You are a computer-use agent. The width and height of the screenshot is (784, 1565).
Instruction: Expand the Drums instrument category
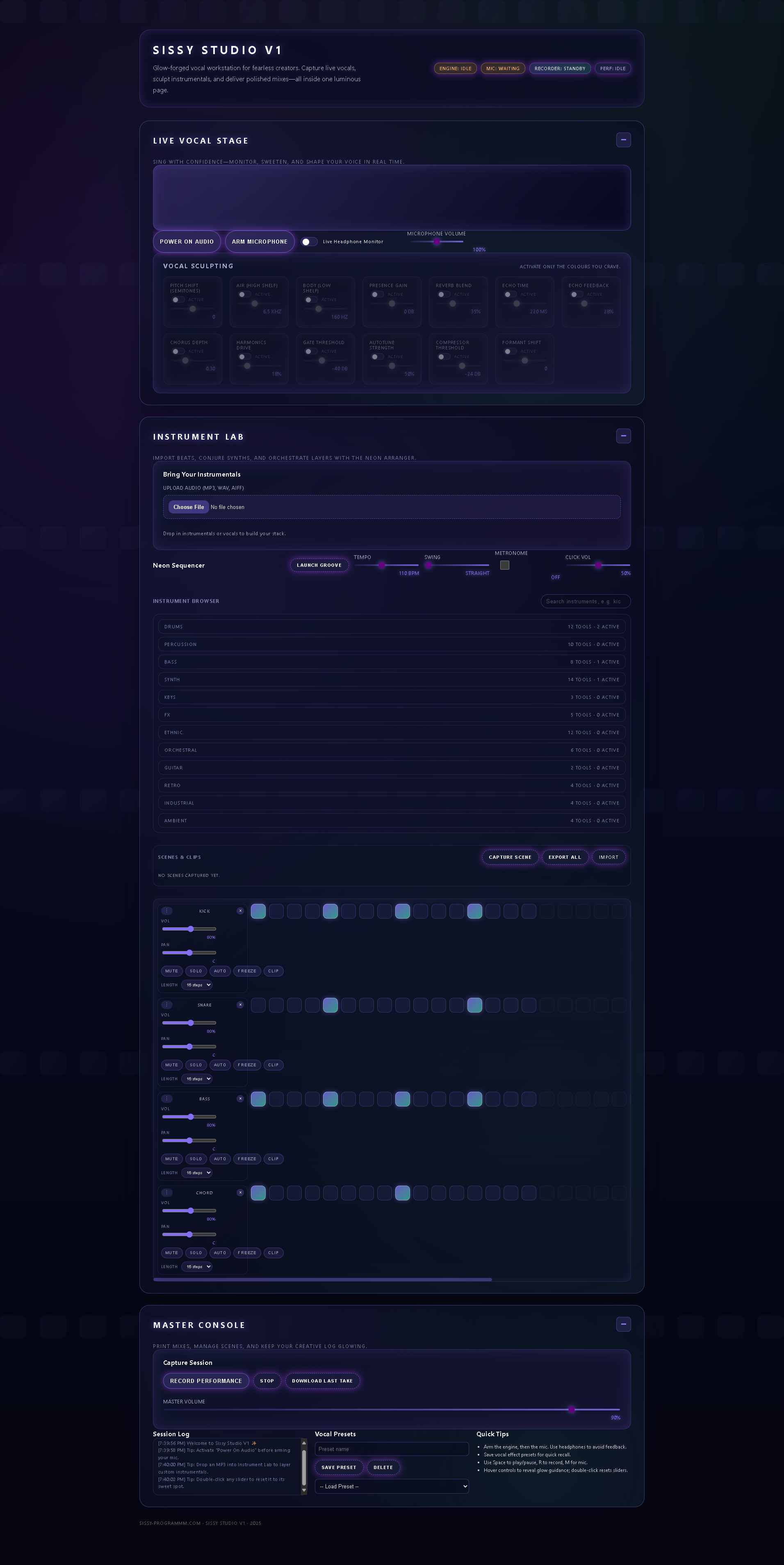tap(392, 626)
